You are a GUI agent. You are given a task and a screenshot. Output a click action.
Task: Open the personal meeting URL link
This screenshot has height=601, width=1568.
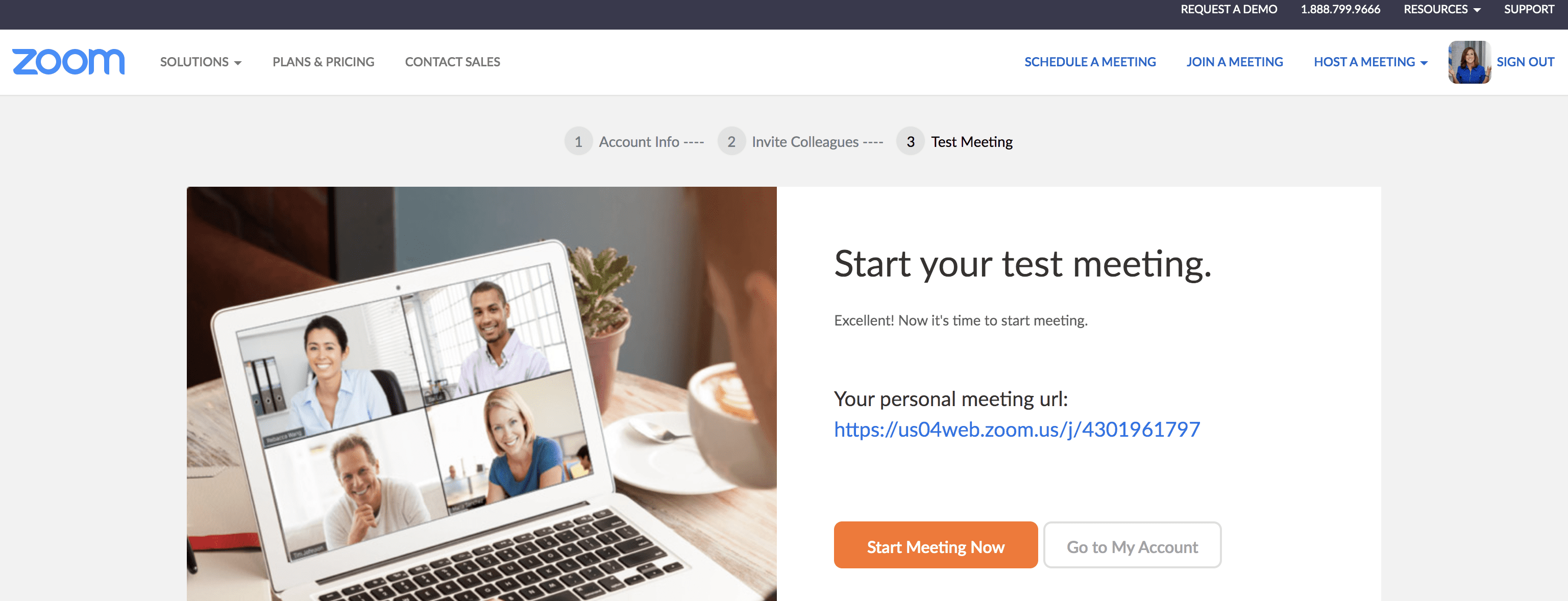(1017, 430)
